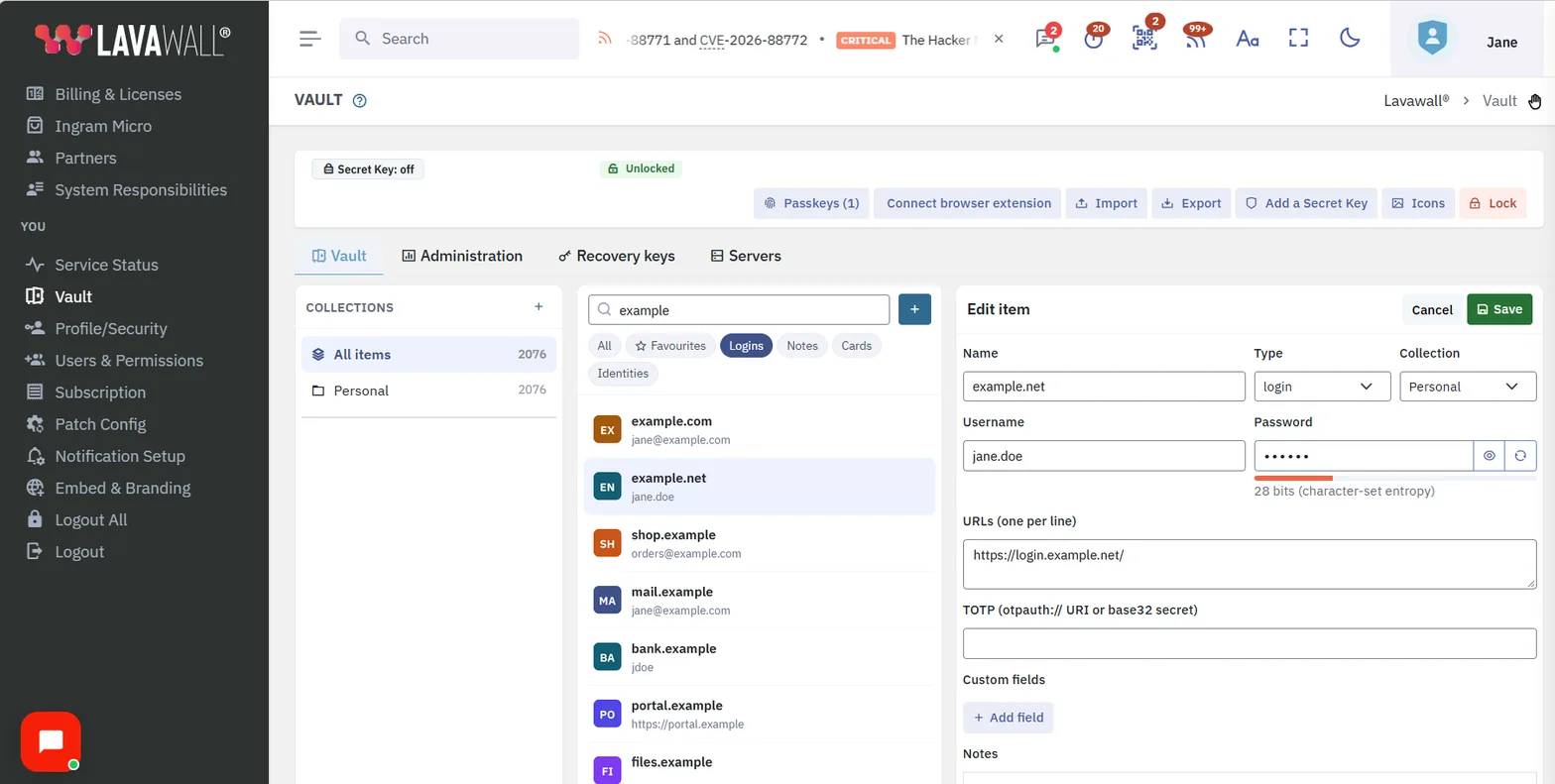
Task: Generate a new password with refresh icon
Action: [x=1520, y=456]
